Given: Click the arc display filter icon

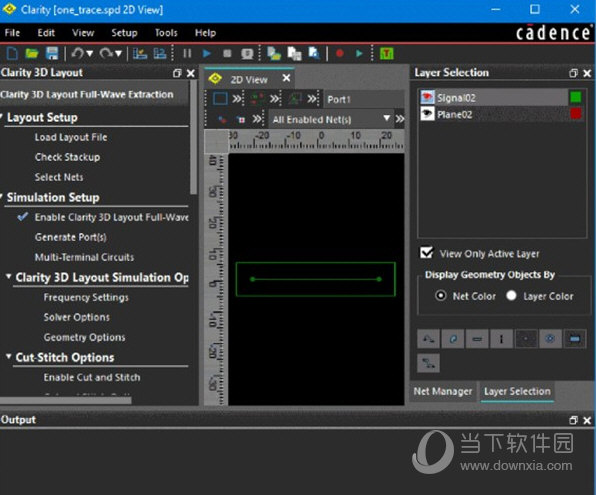Looking at the screenshot, I should click(453, 339).
